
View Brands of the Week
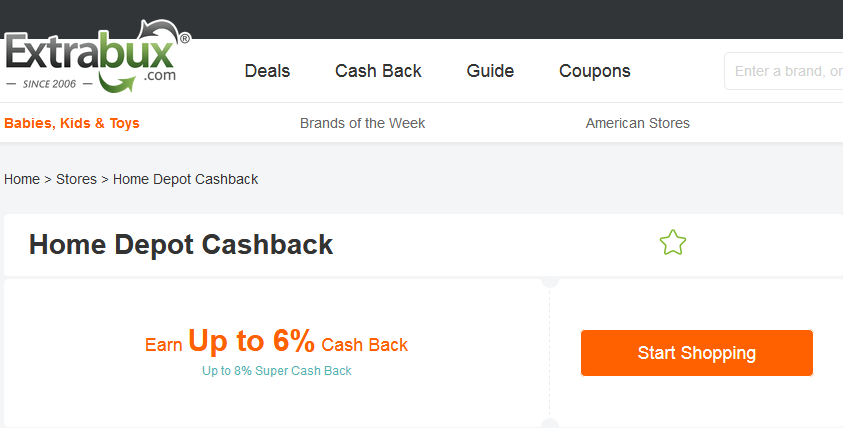(362, 123)
